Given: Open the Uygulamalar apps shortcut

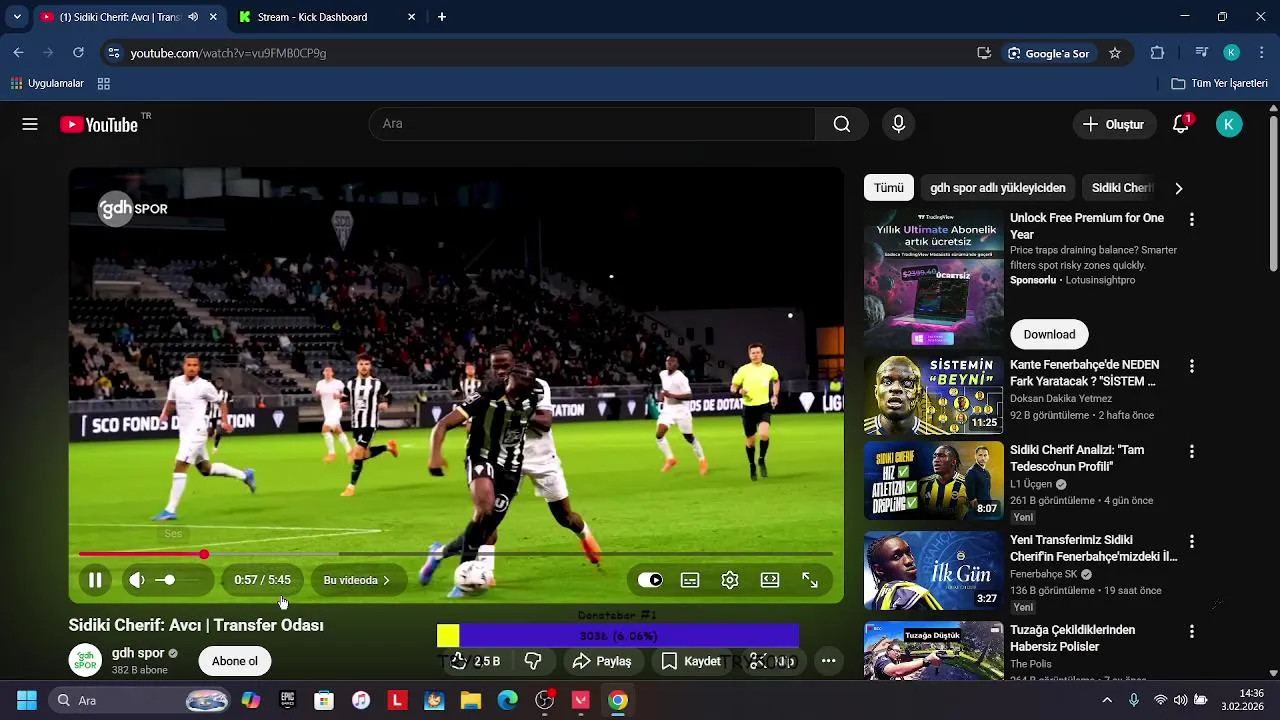Looking at the screenshot, I should pyautogui.click(x=47, y=84).
